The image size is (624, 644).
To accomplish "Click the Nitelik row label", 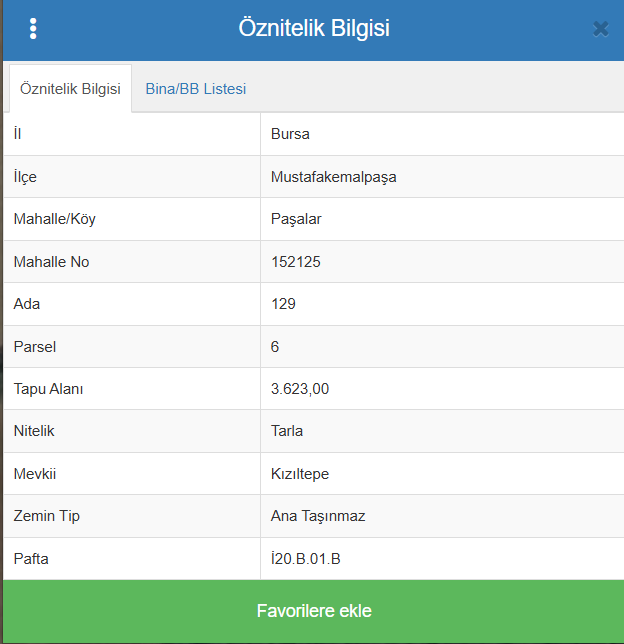I will click(x=34, y=431).
